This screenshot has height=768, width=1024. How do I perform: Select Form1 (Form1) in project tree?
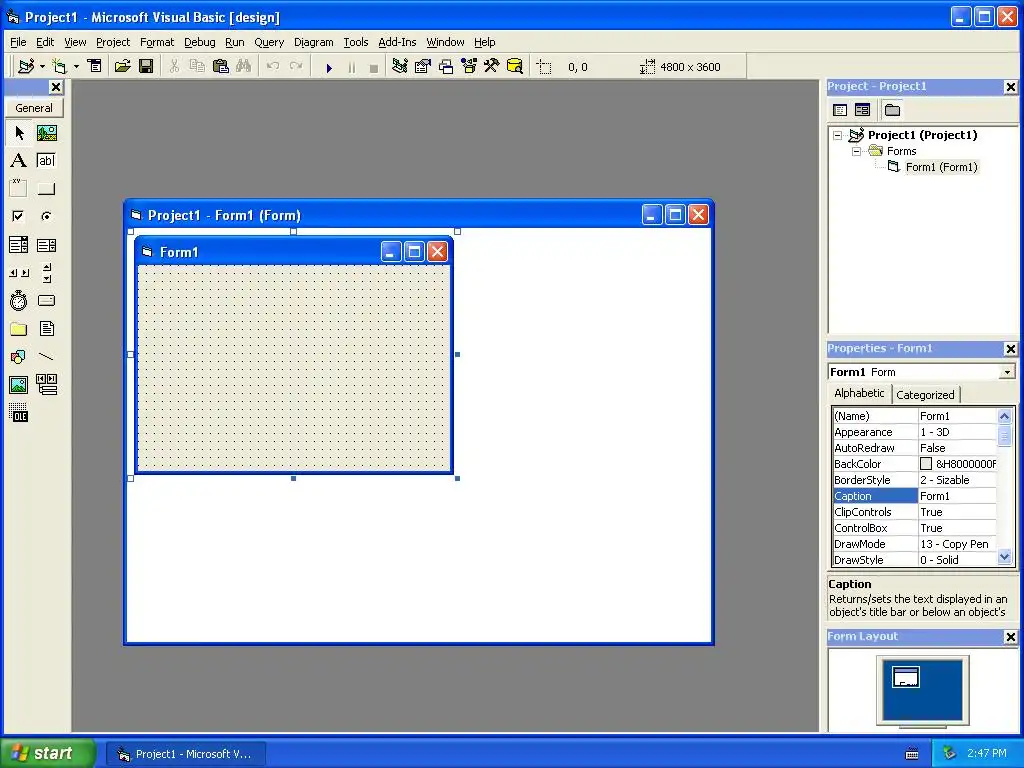coord(941,167)
